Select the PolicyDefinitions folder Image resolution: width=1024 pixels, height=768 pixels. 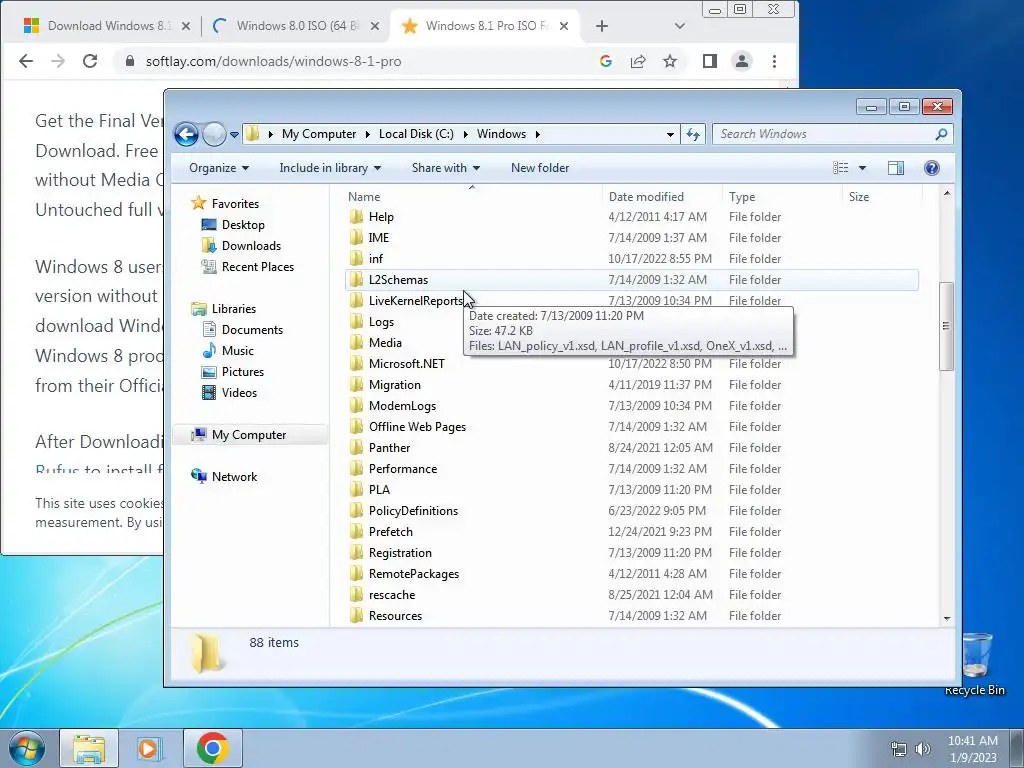[413, 511]
